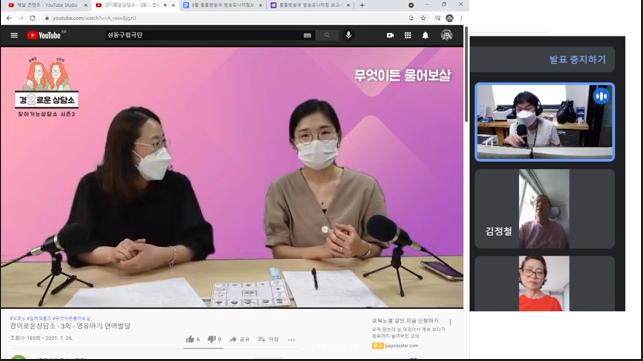Screen dimensions: 643x361
Task: Switch to the Google Docs tab
Action: click(x=223, y=5)
